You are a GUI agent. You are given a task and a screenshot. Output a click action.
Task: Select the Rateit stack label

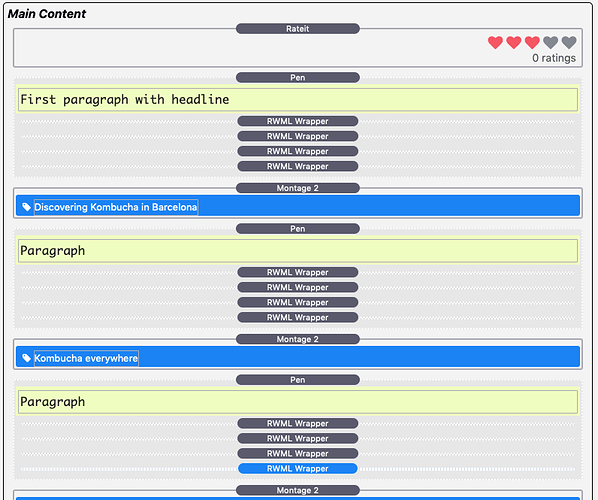(x=297, y=29)
